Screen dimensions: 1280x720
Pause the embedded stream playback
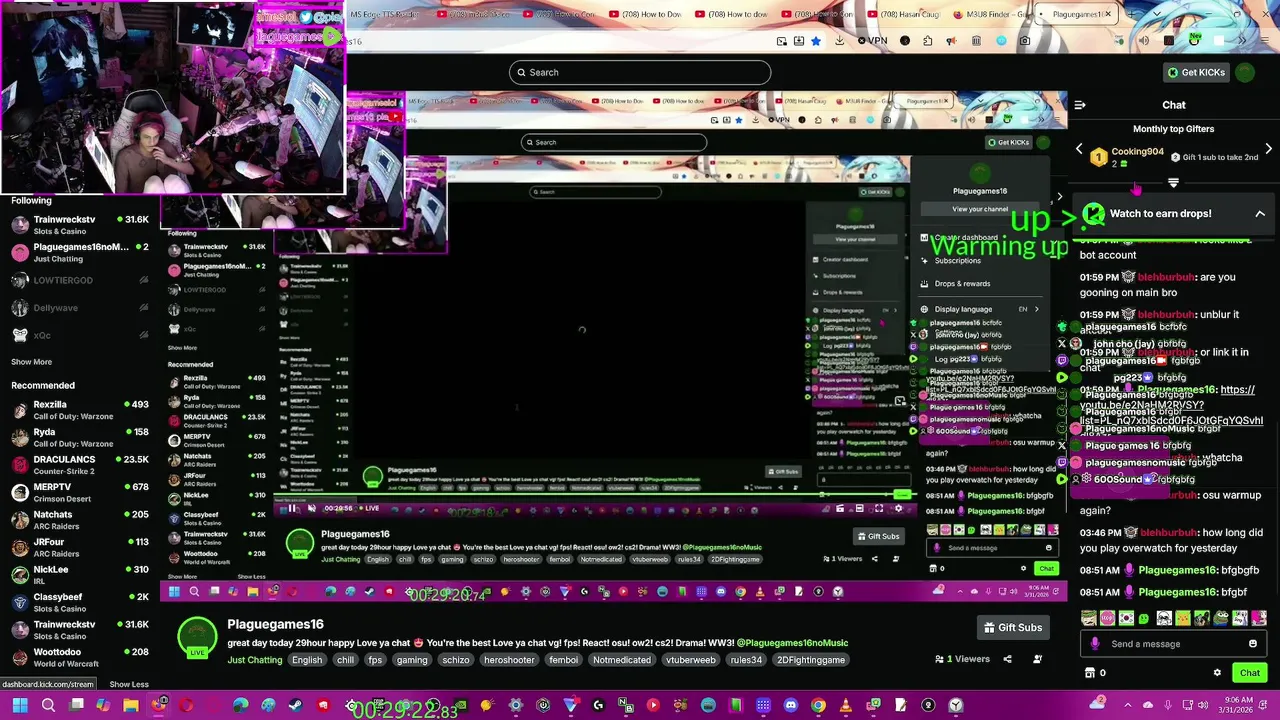coord(292,509)
